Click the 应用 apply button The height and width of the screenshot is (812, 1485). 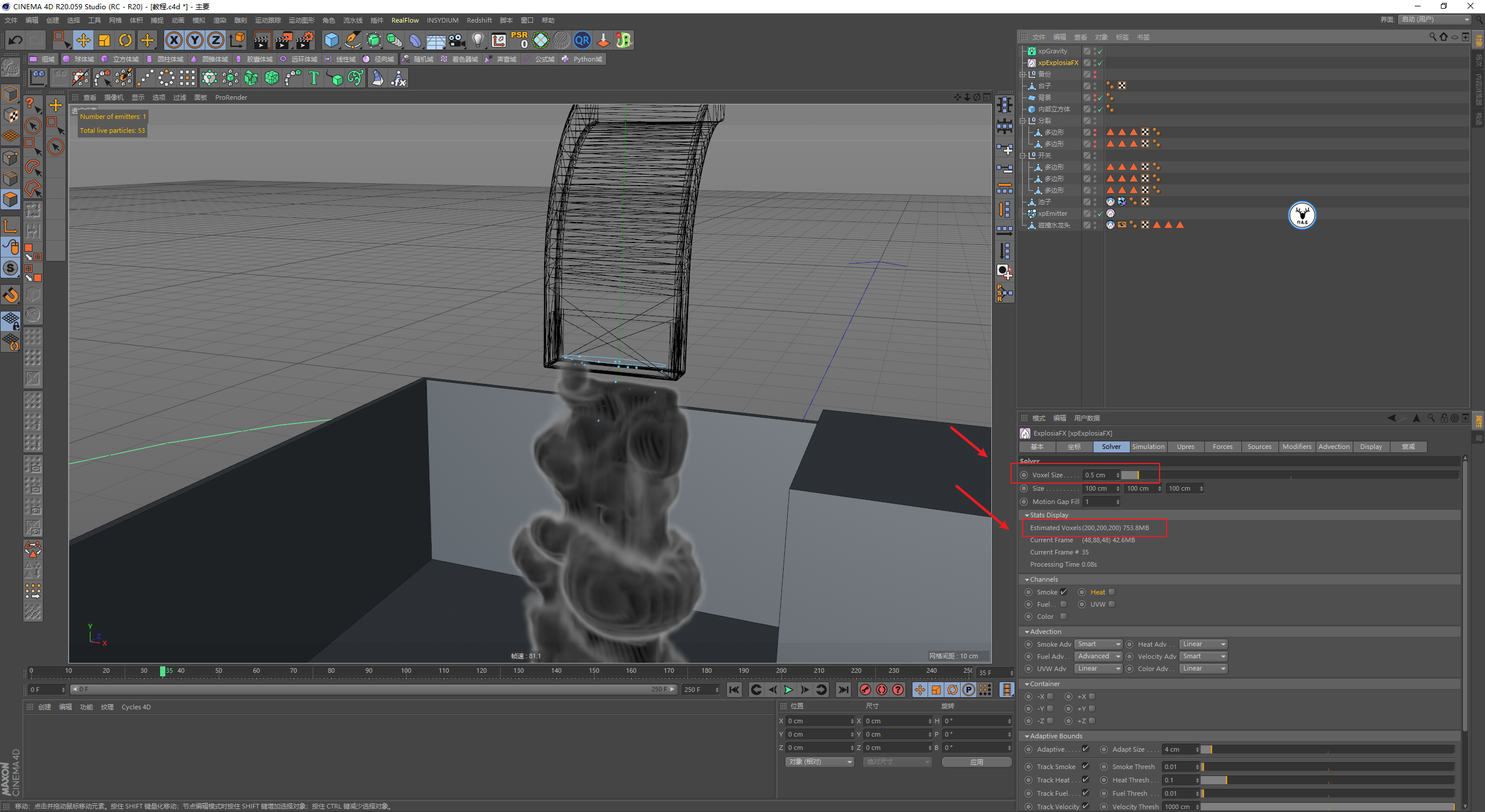coord(977,762)
